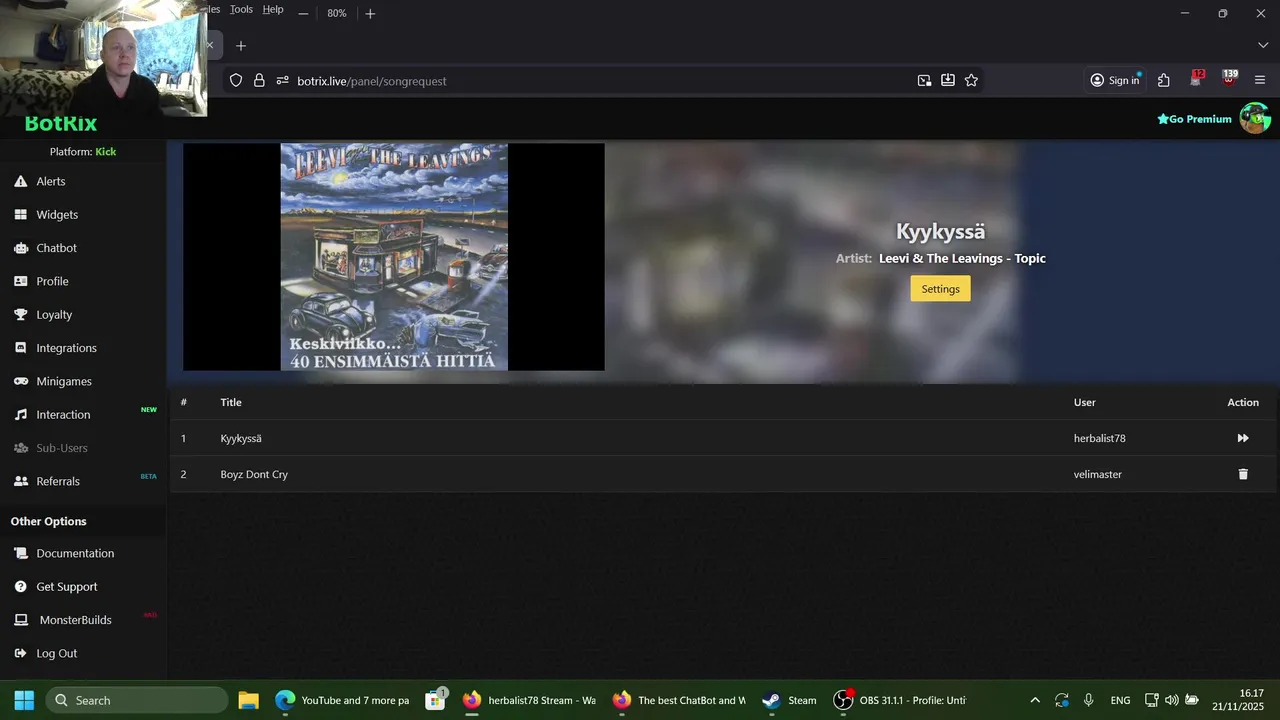This screenshot has width=1280, height=720.
Task: Click the Leevi & The Leavings artist name
Action: 962,258
